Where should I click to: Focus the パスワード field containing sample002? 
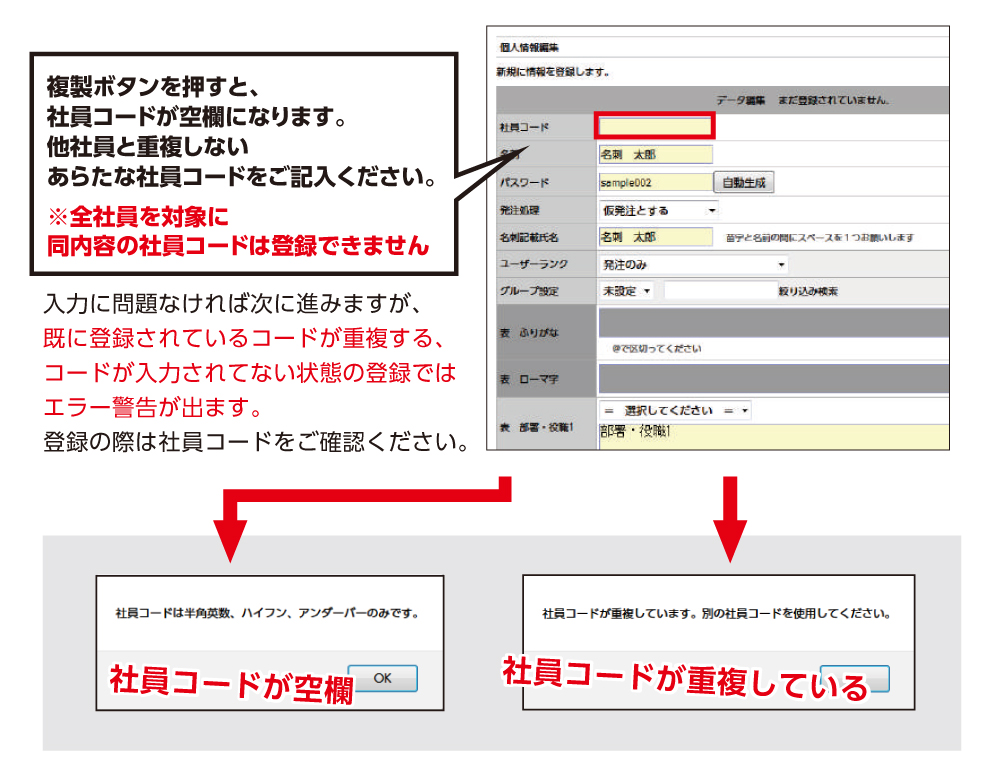654,183
